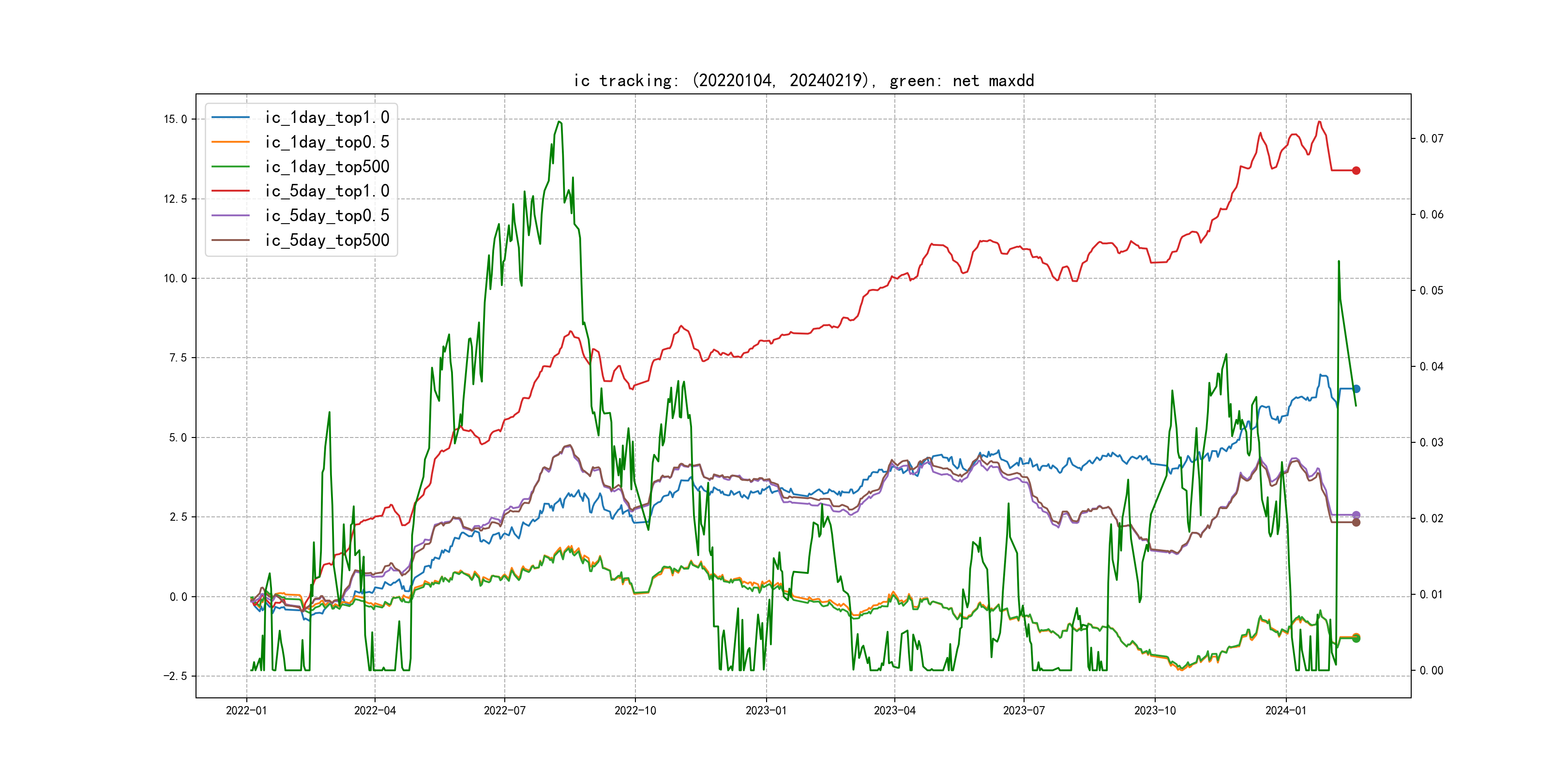Click the red legend line swatch
Viewport: 1568px width, 784px height.
pyautogui.click(x=231, y=191)
